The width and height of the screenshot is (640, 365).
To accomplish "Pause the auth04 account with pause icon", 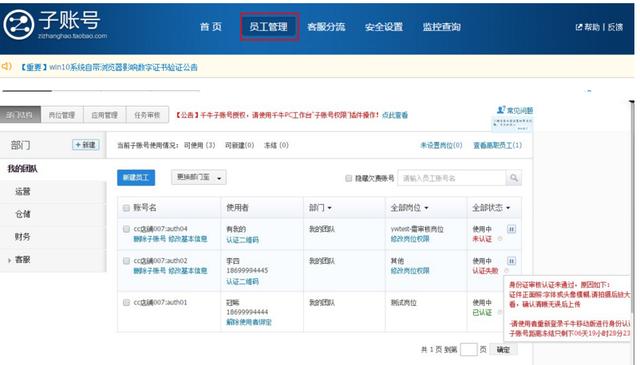I will [x=511, y=229].
